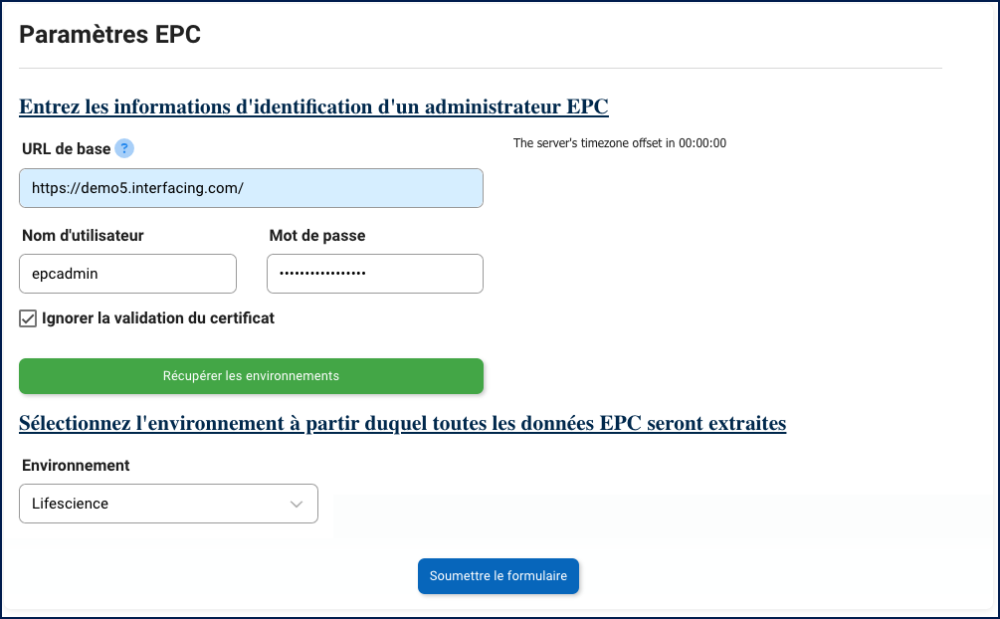This screenshot has height=619, width=1000.
Task: Click the 'Nom d'utilisateur' label
Action: (x=83, y=236)
